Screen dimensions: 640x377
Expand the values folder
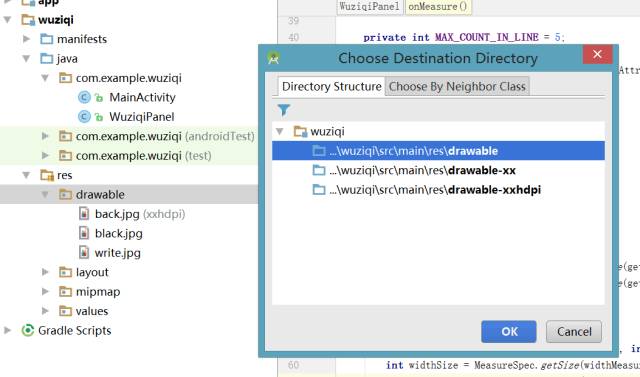45,311
